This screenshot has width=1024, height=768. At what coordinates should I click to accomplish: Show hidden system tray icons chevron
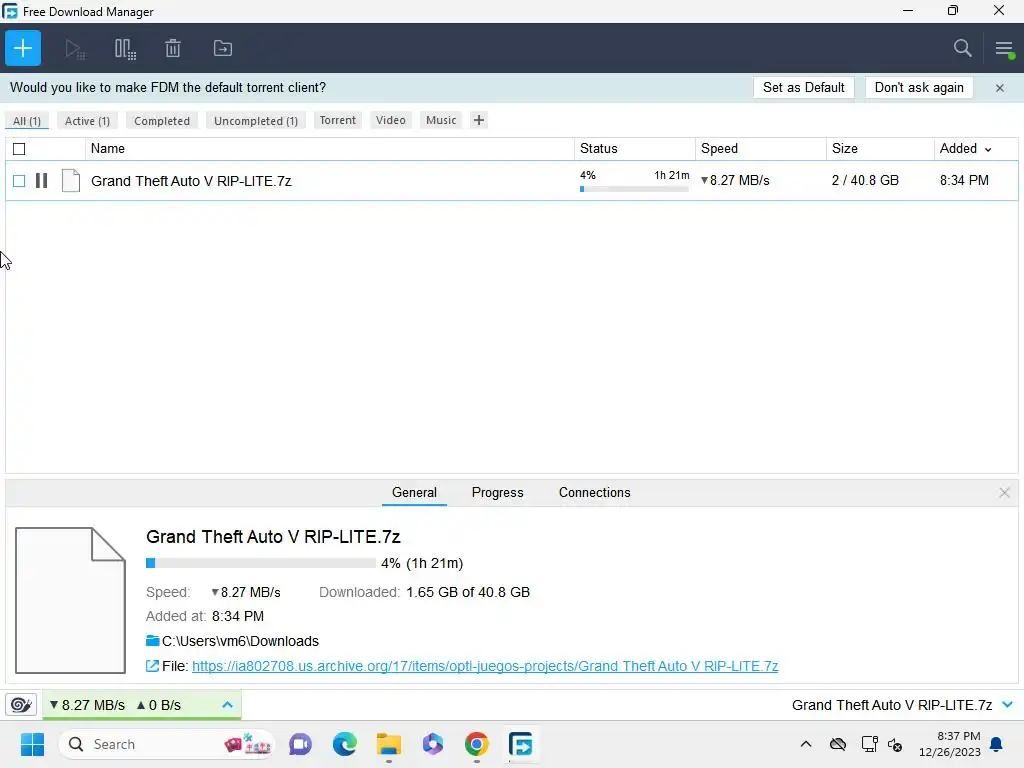tap(806, 744)
